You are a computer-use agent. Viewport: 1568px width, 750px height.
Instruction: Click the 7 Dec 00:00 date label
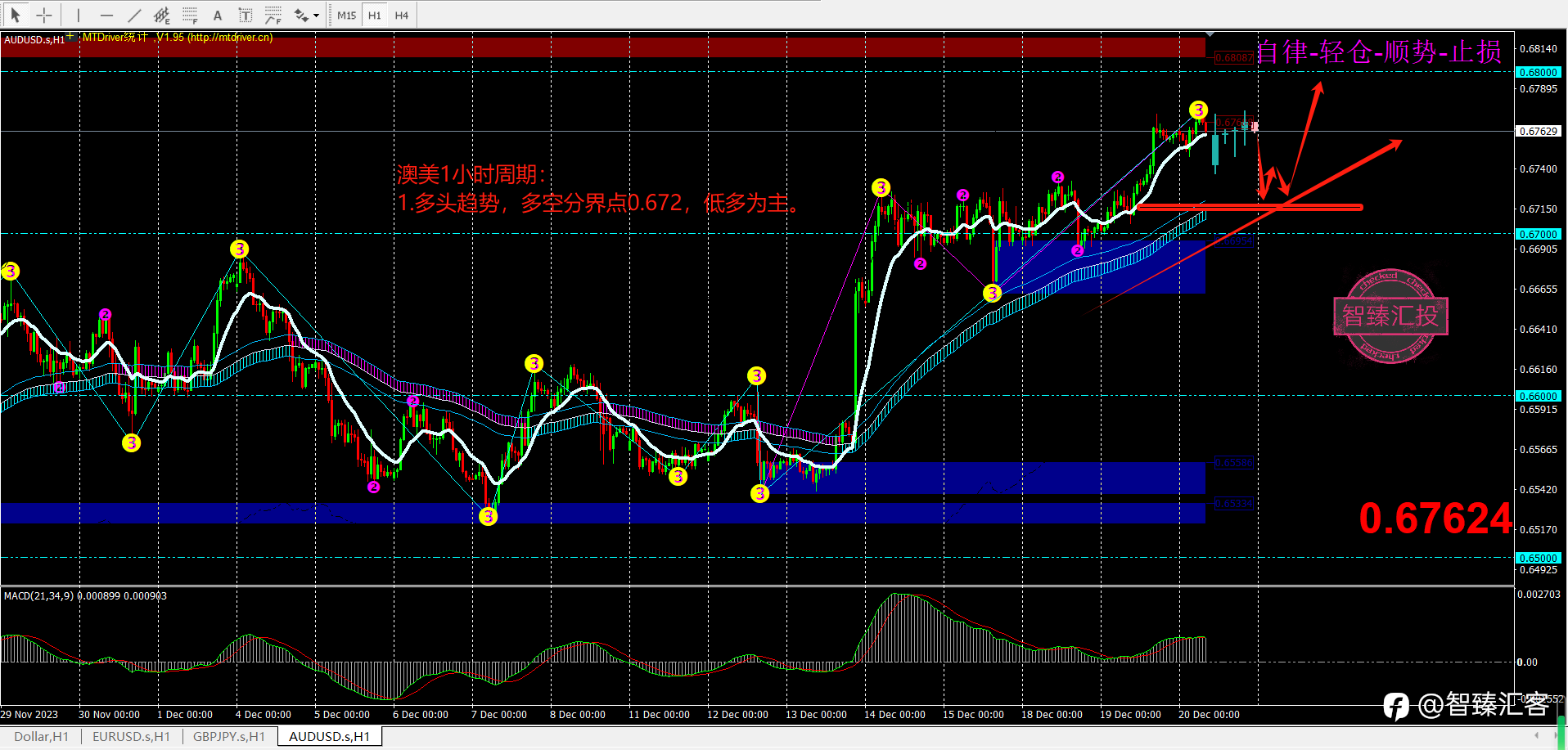(499, 714)
